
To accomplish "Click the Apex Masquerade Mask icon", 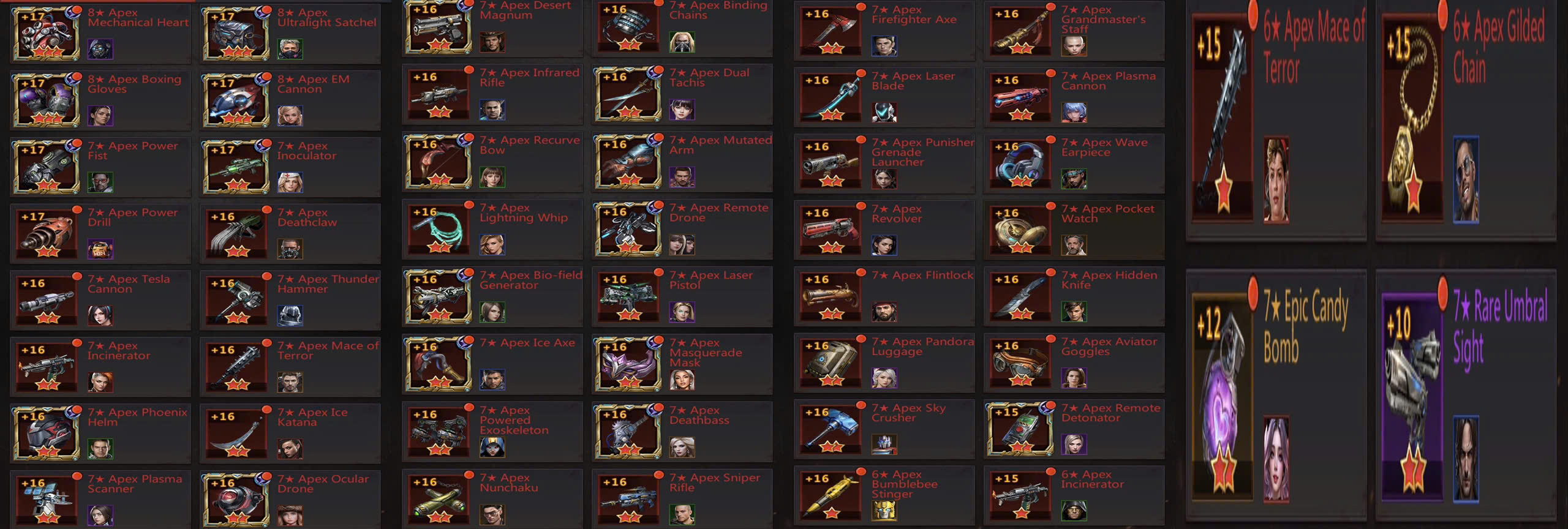I will click(x=628, y=364).
